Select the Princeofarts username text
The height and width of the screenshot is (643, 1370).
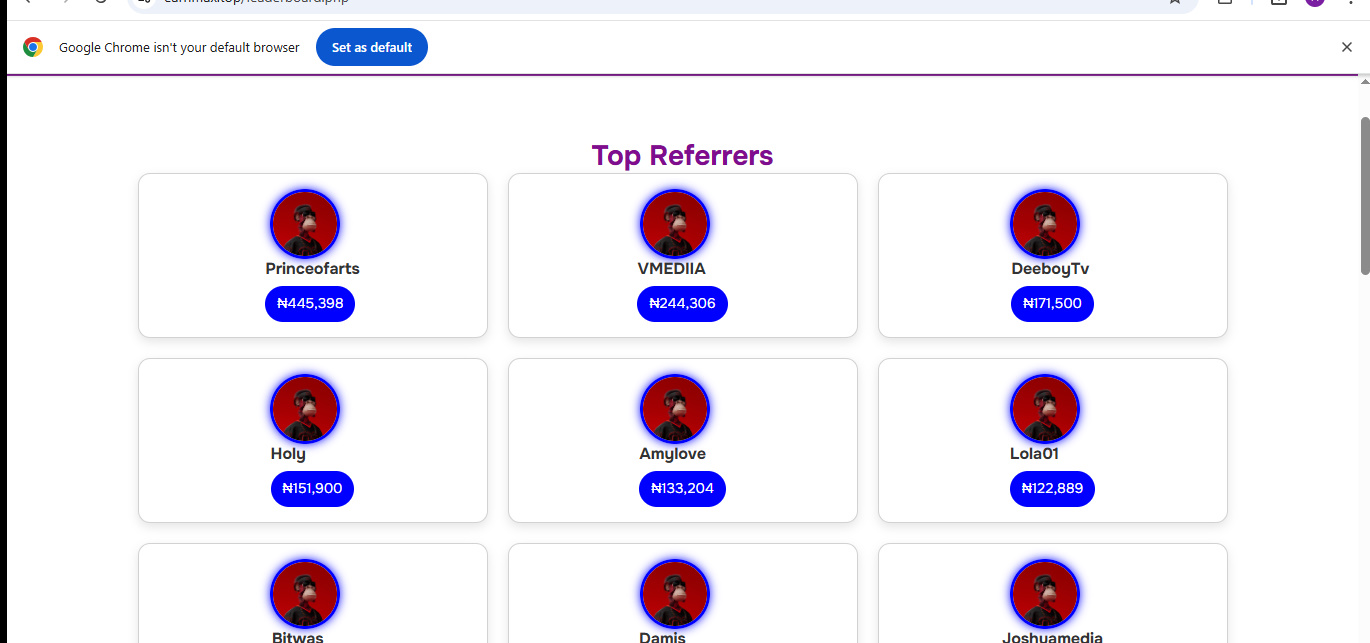pos(312,269)
